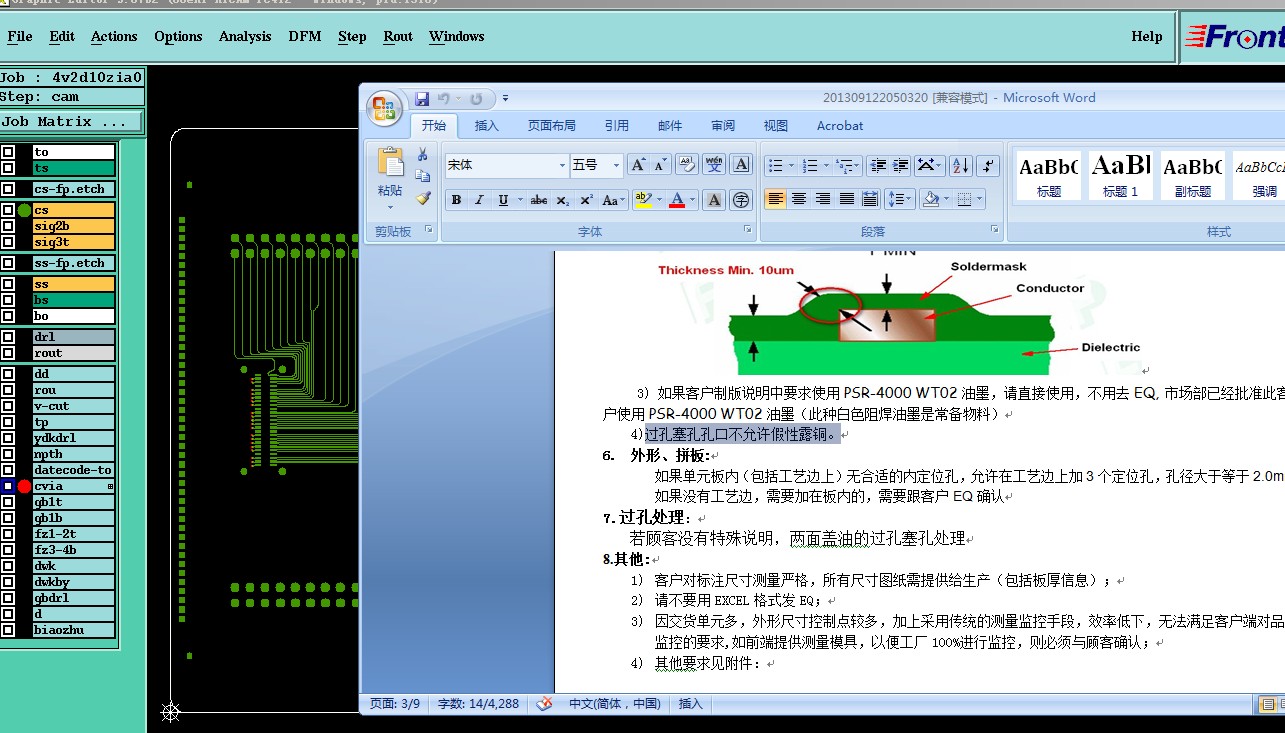Open underline style dropdown arrow
This screenshot has height=733, width=1285.
pos(520,200)
